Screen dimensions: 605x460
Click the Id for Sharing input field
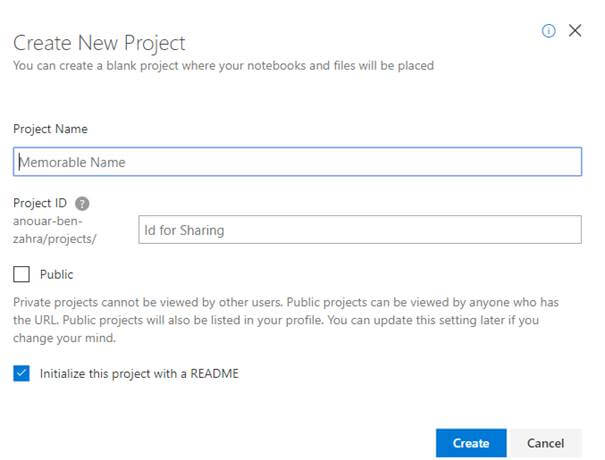tap(360, 230)
